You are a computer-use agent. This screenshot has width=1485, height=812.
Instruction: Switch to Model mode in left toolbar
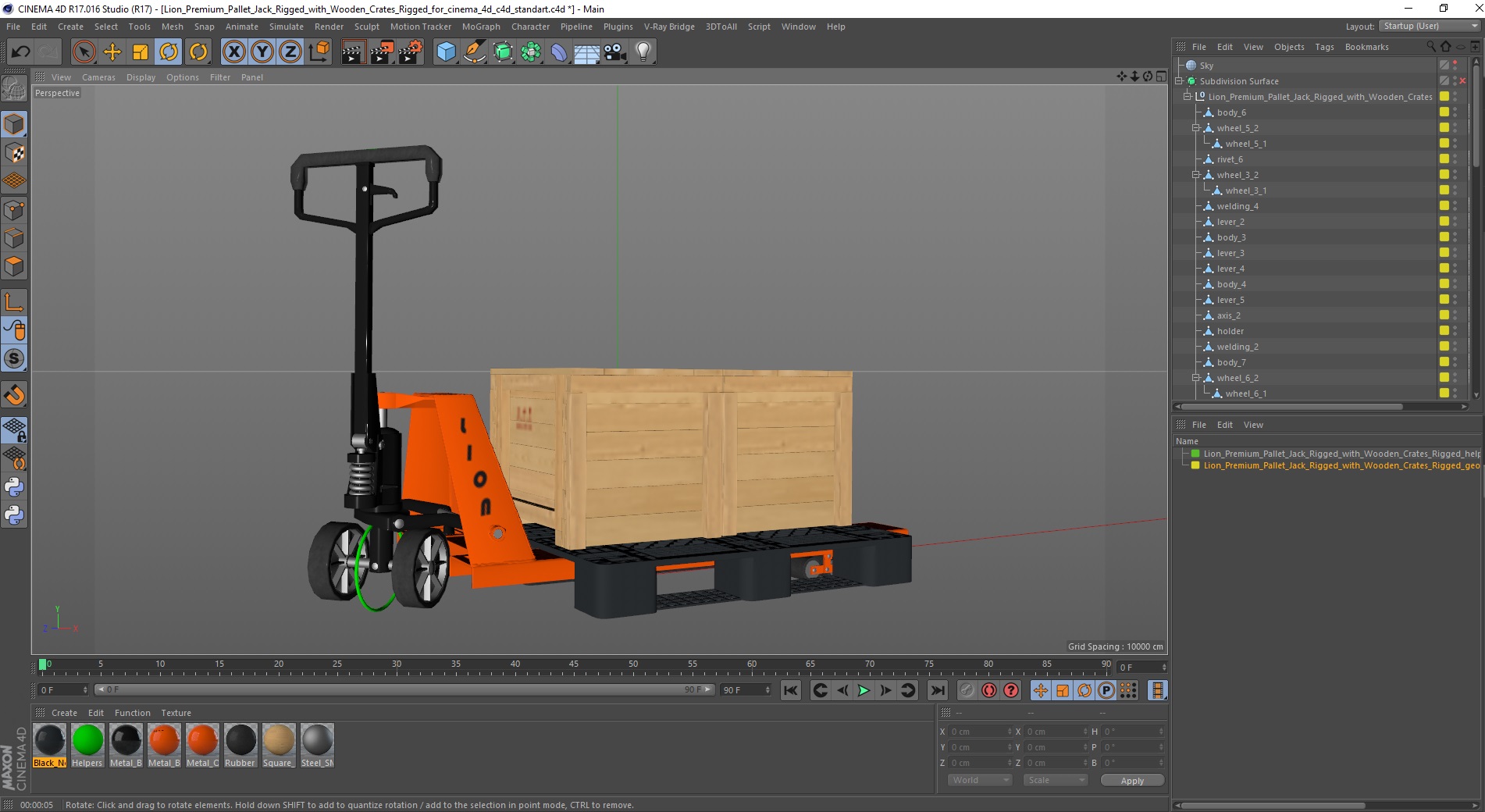[x=14, y=124]
